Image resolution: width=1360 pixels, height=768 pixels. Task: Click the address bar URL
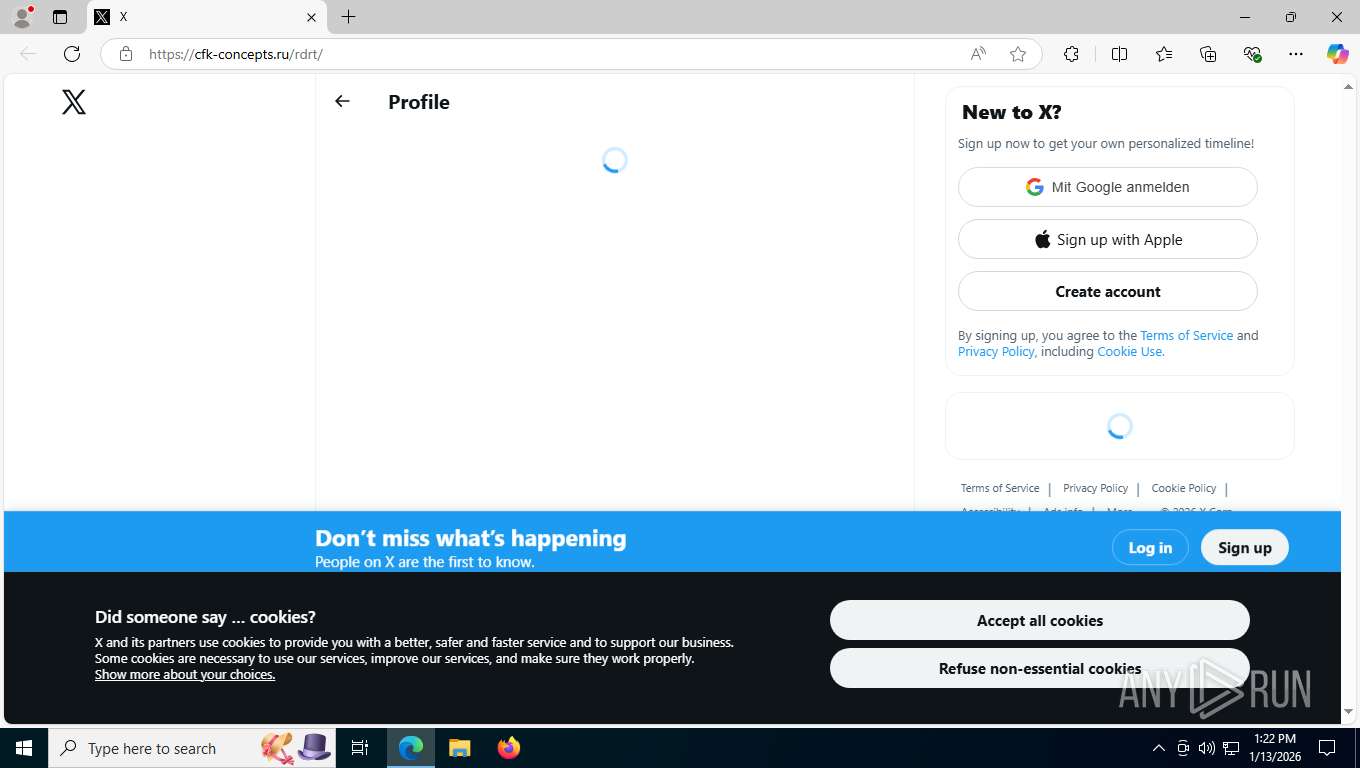pyautogui.click(x=236, y=54)
